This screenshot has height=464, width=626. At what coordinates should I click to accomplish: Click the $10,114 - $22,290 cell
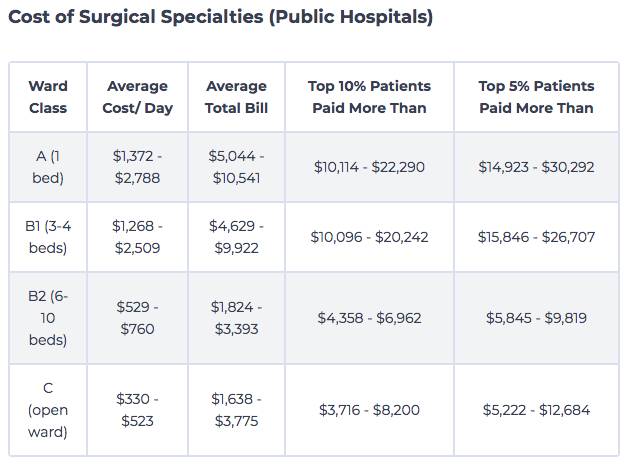(x=369, y=167)
